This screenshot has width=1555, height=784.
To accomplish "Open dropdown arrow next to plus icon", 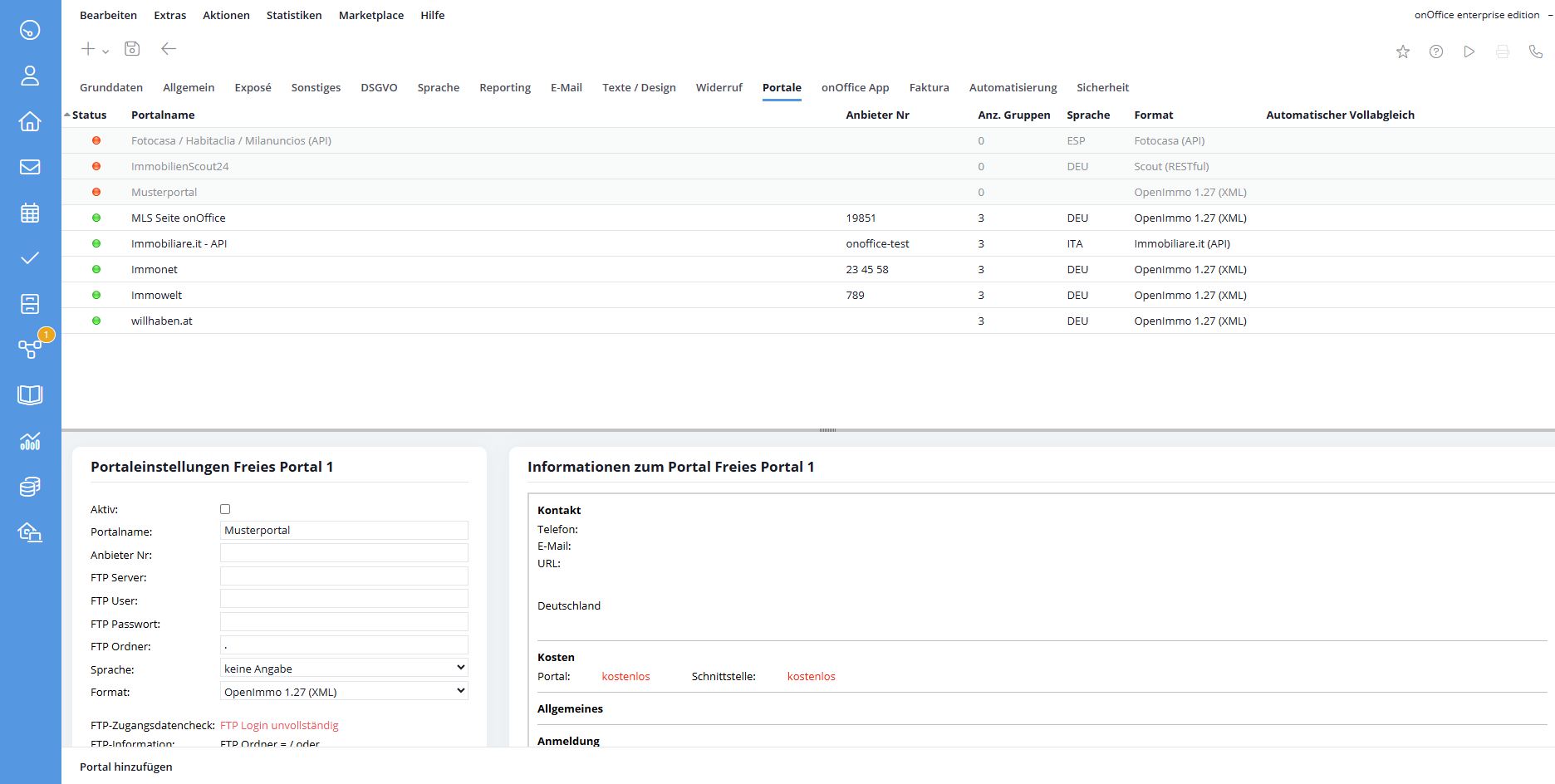I will (x=105, y=51).
